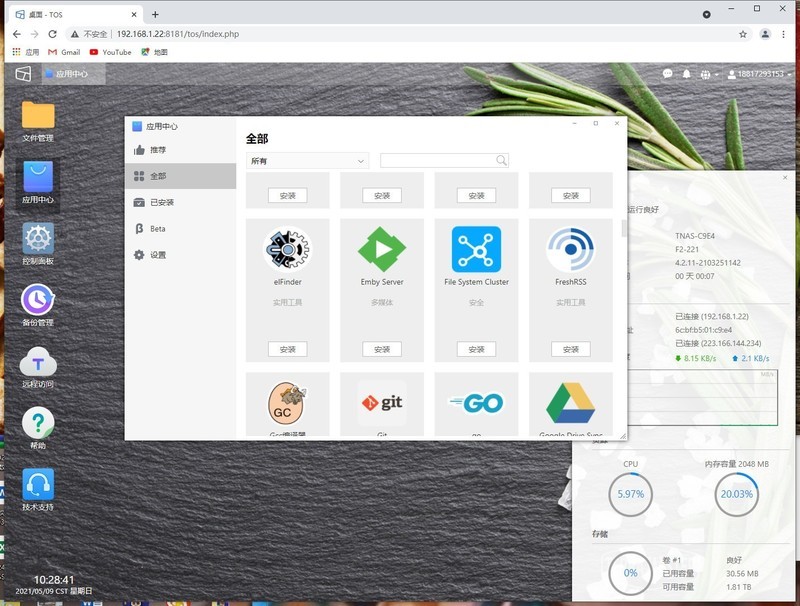800x606 pixels.
Task: Click the App Center list scrollbar
Action: pos(623,229)
